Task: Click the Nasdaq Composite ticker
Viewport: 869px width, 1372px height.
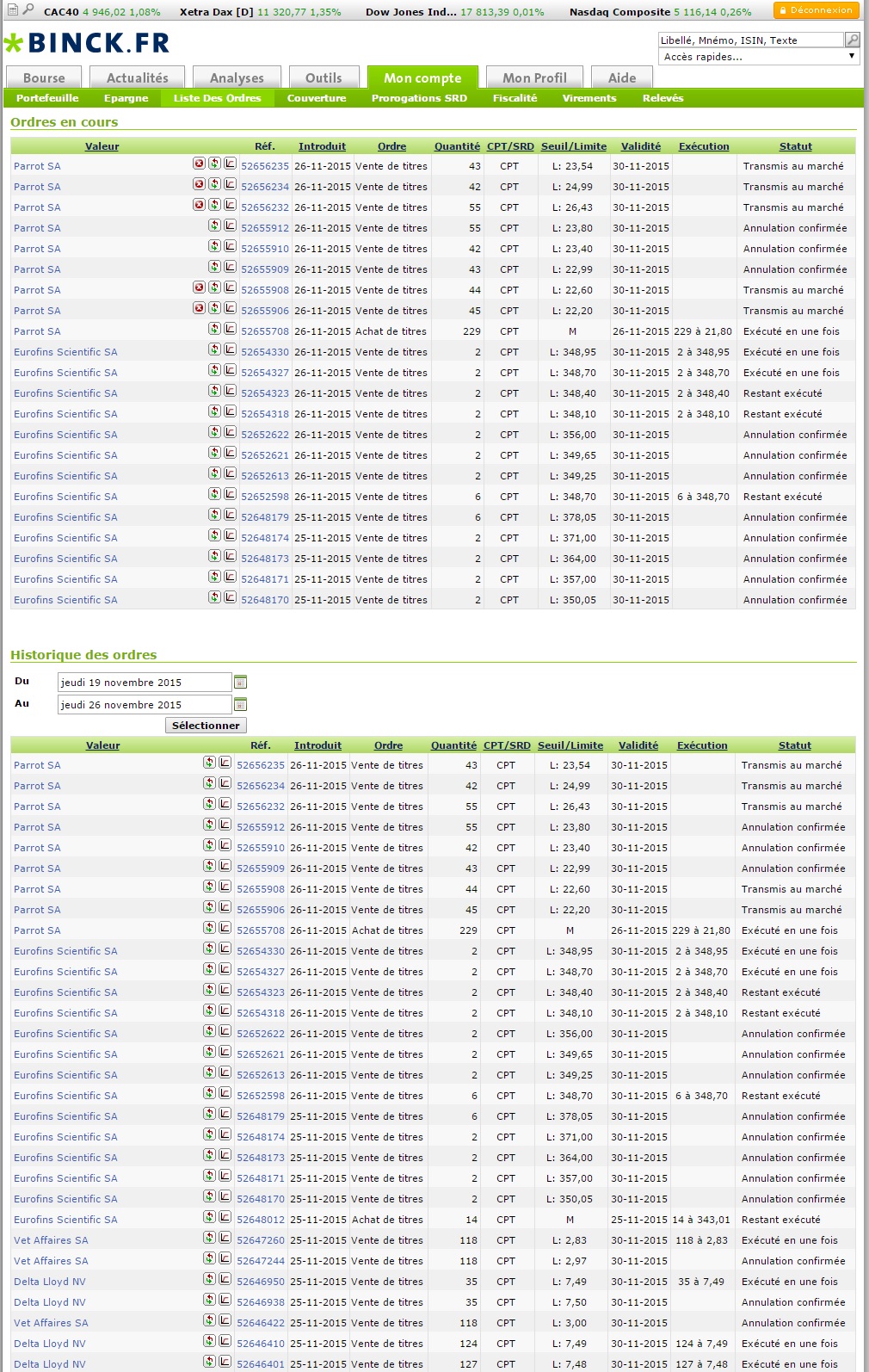Action: pos(660,12)
